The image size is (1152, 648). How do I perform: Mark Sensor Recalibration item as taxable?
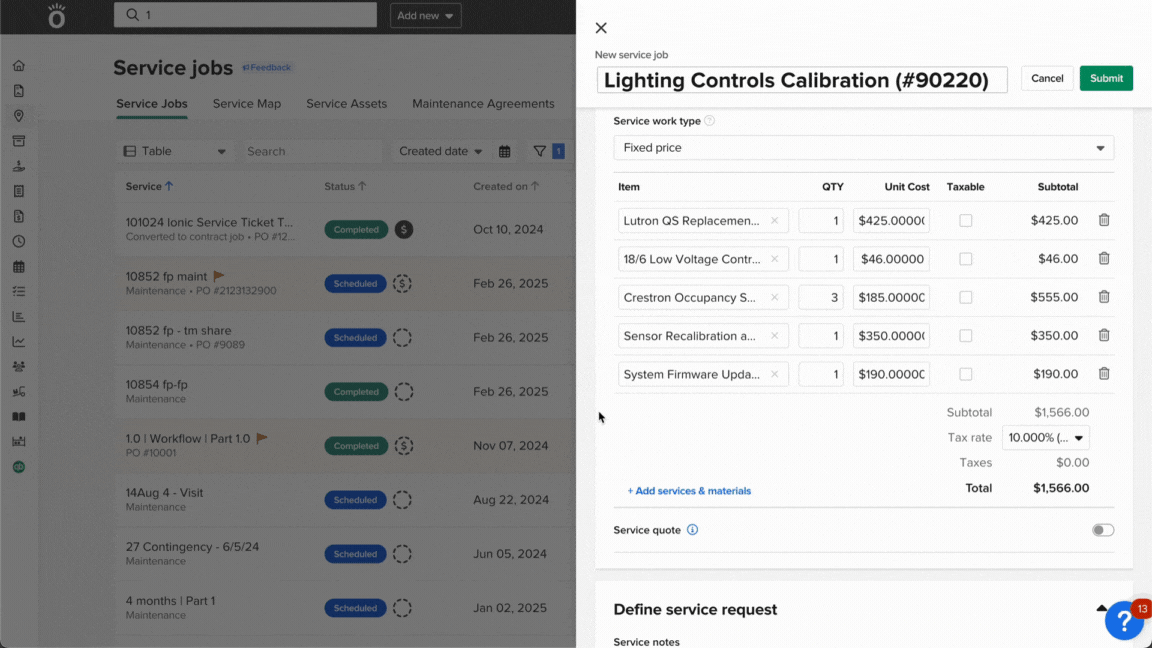(965, 336)
